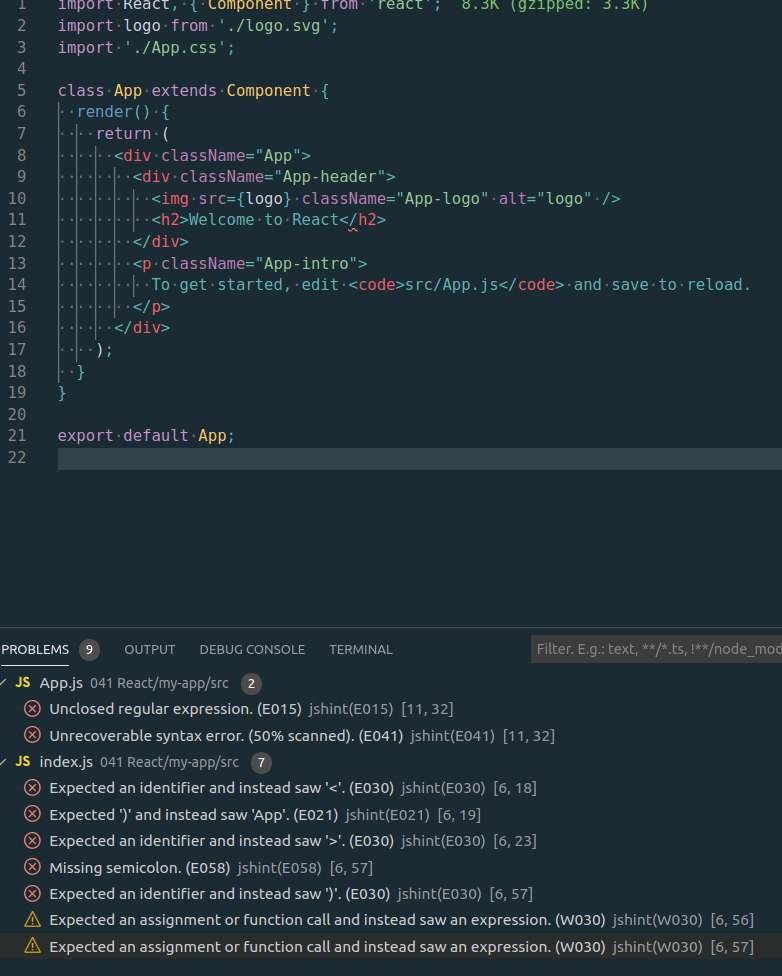Click '"App-intro"' className value
782x976 pixels.
(306, 263)
